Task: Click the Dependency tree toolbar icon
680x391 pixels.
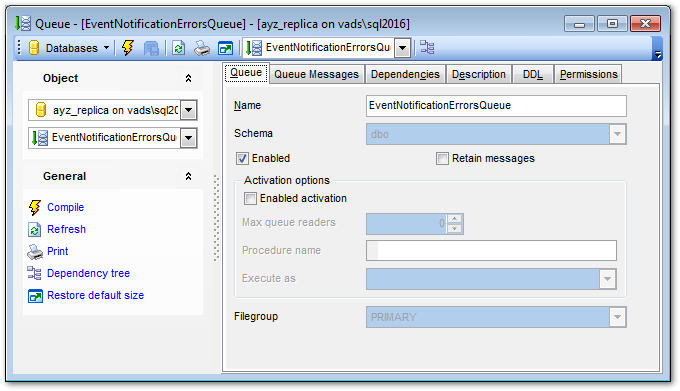Action: pos(427,48)
